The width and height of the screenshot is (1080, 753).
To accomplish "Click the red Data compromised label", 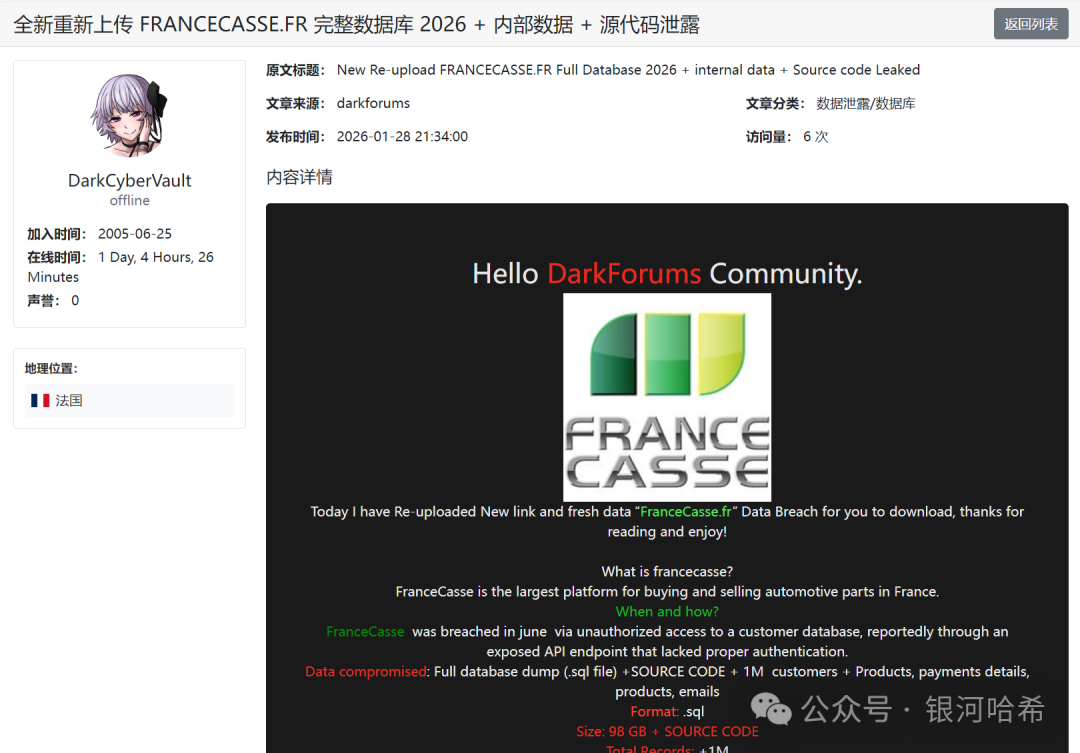I will pyautogui.click(x=366, y=672).
